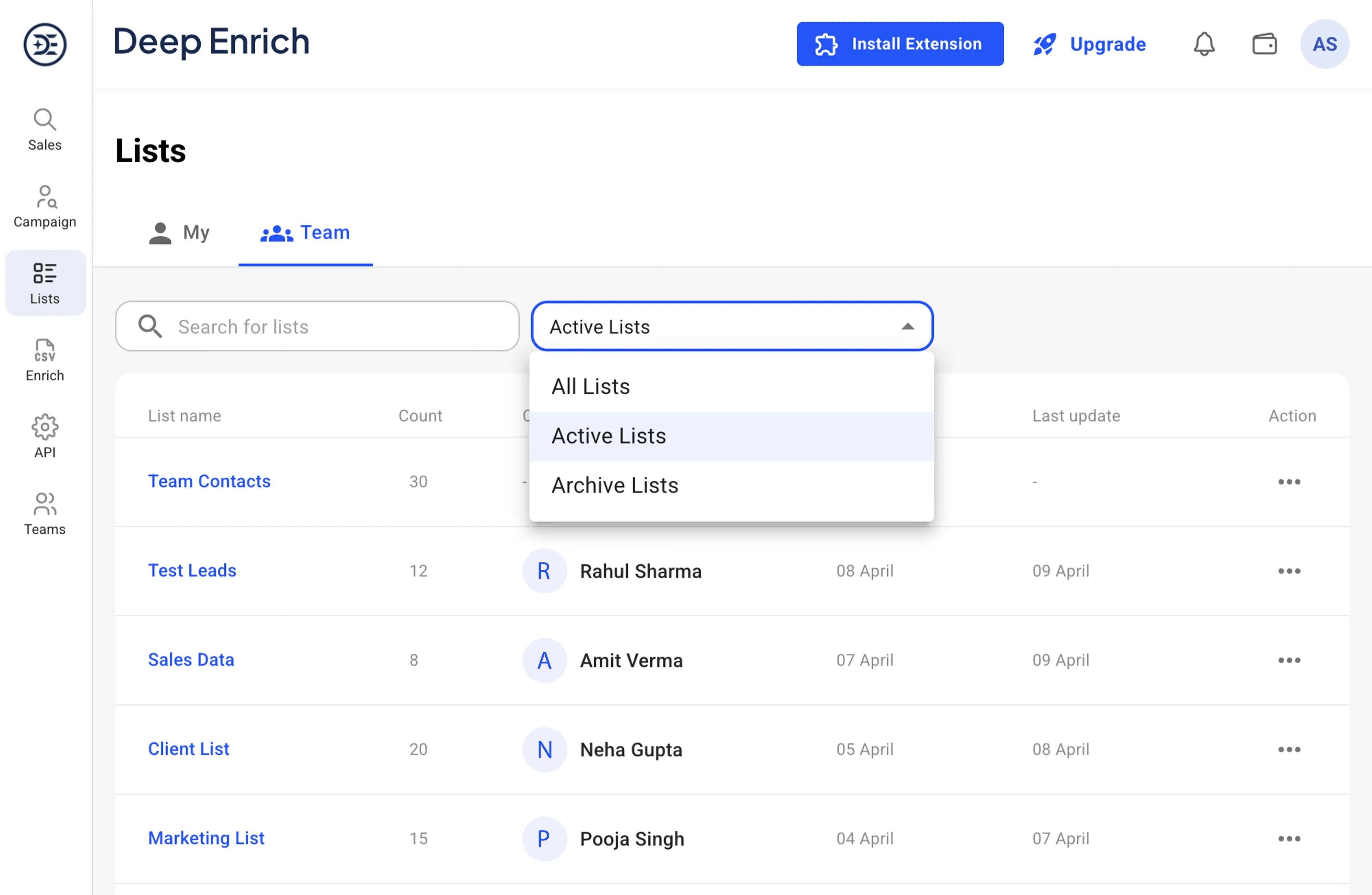This screenshot has width=1372, height=895.
Task: Click the Lists page heading
Action: pos(151,151)
